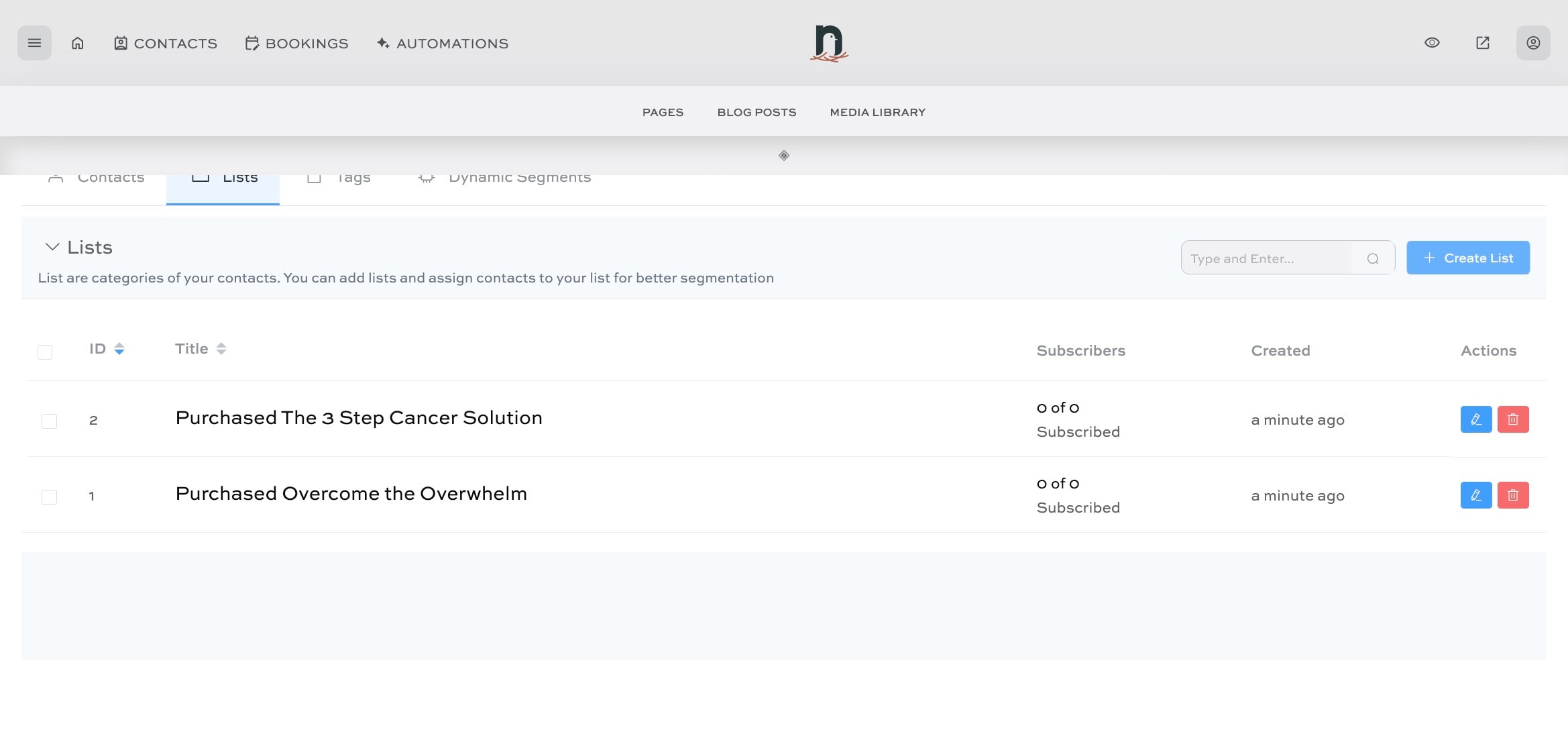
Task: Open the hamburger menu icon
Action: point(34,43)
